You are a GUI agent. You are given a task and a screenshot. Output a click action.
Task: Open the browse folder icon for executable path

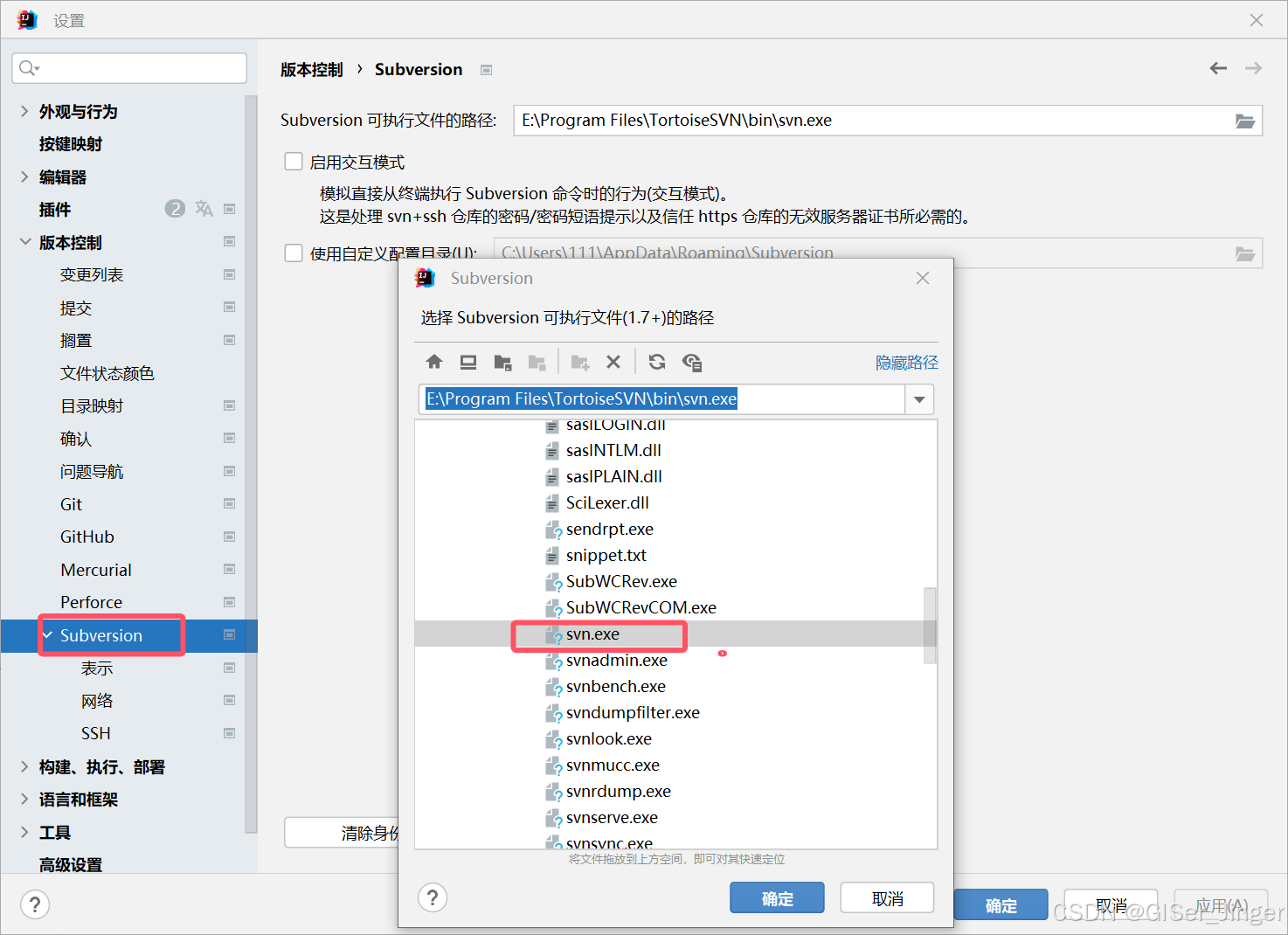[x=1245, y=121]
